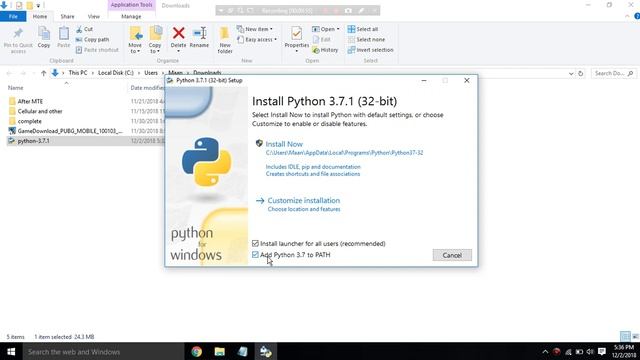The height and width of the screenshot is (360, 640).
Task: Open File Explorer from taskbar
Action: point(220,351)
